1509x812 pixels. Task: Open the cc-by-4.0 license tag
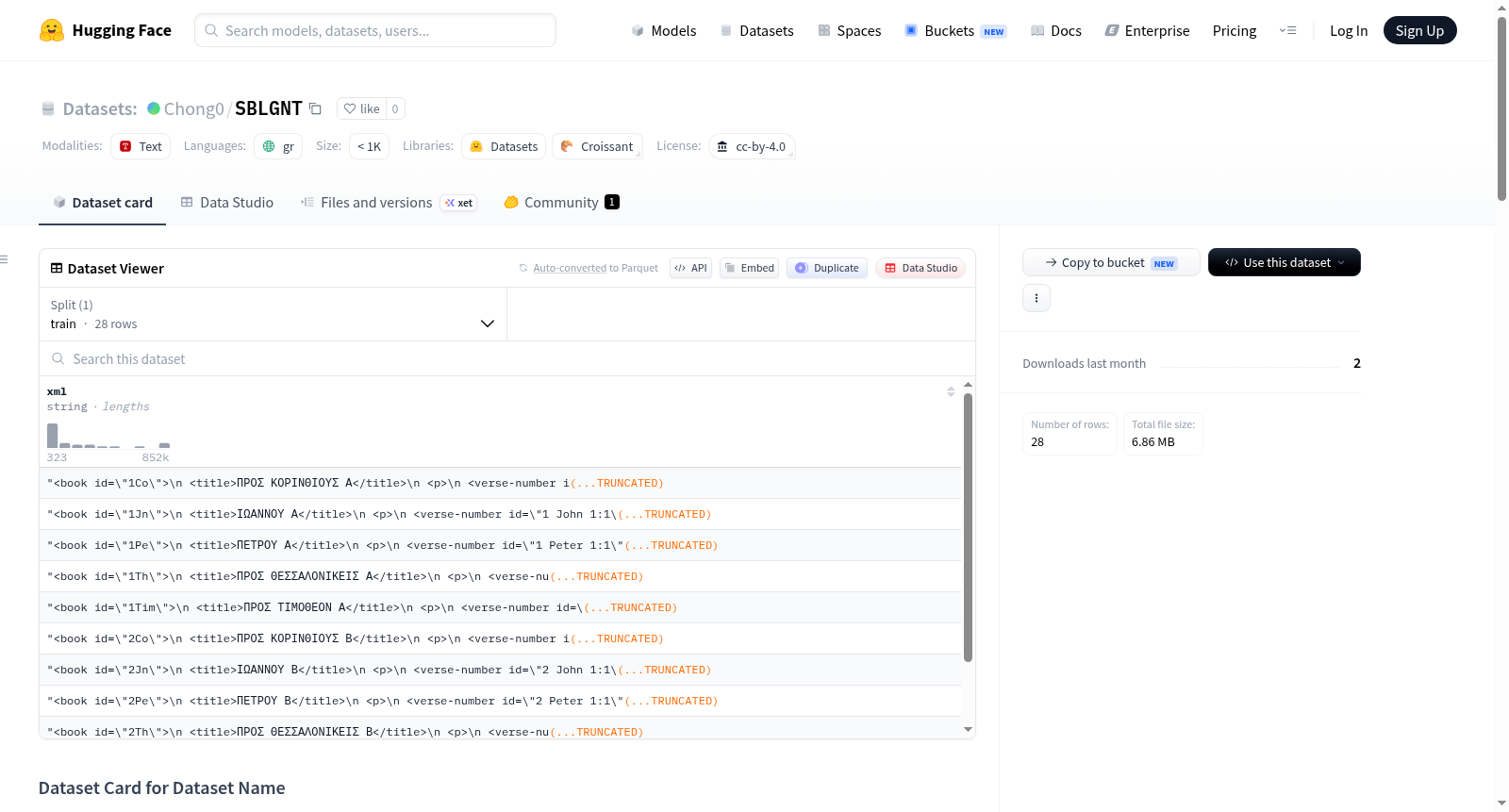[x=752, y=146]
